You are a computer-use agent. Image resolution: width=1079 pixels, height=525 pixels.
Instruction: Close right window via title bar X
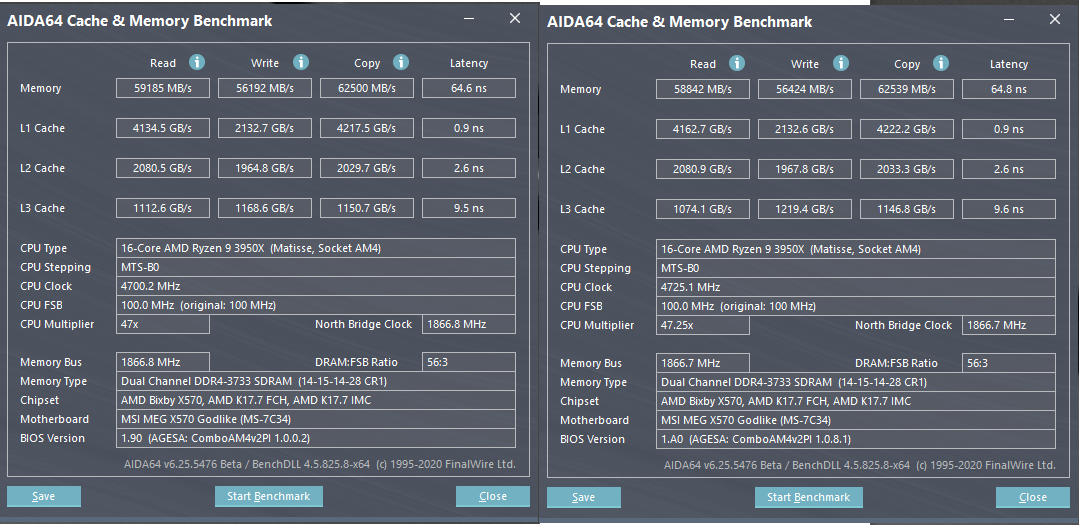[1055, 19]
